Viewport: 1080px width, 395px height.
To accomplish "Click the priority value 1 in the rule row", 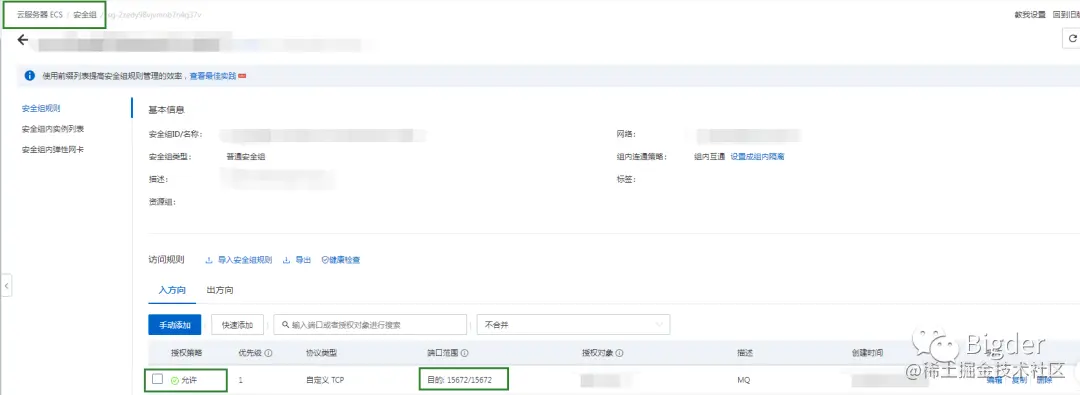I will pos(240,380).
